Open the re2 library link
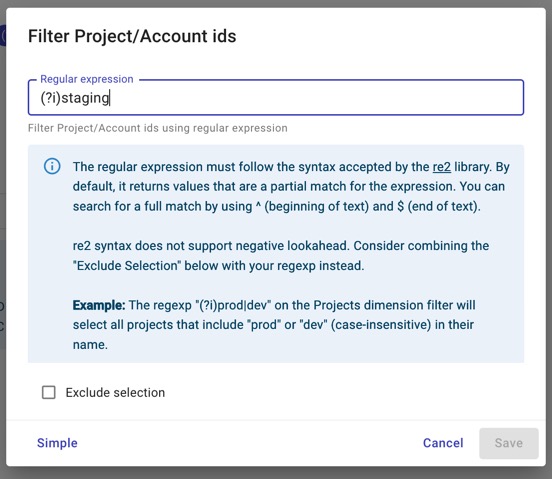 [441, 167]
